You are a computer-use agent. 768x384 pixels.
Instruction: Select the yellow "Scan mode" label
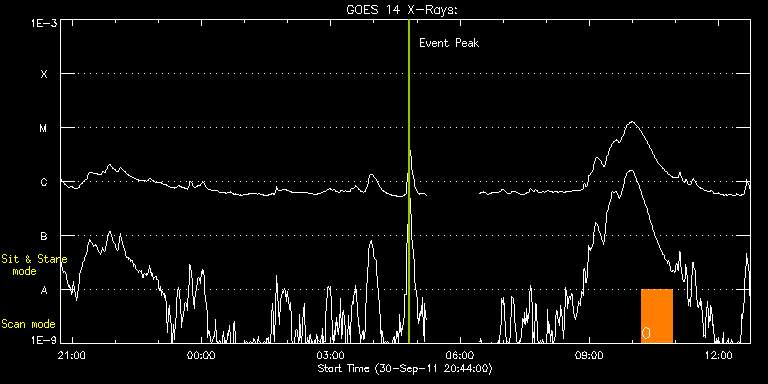coord(28,324)
